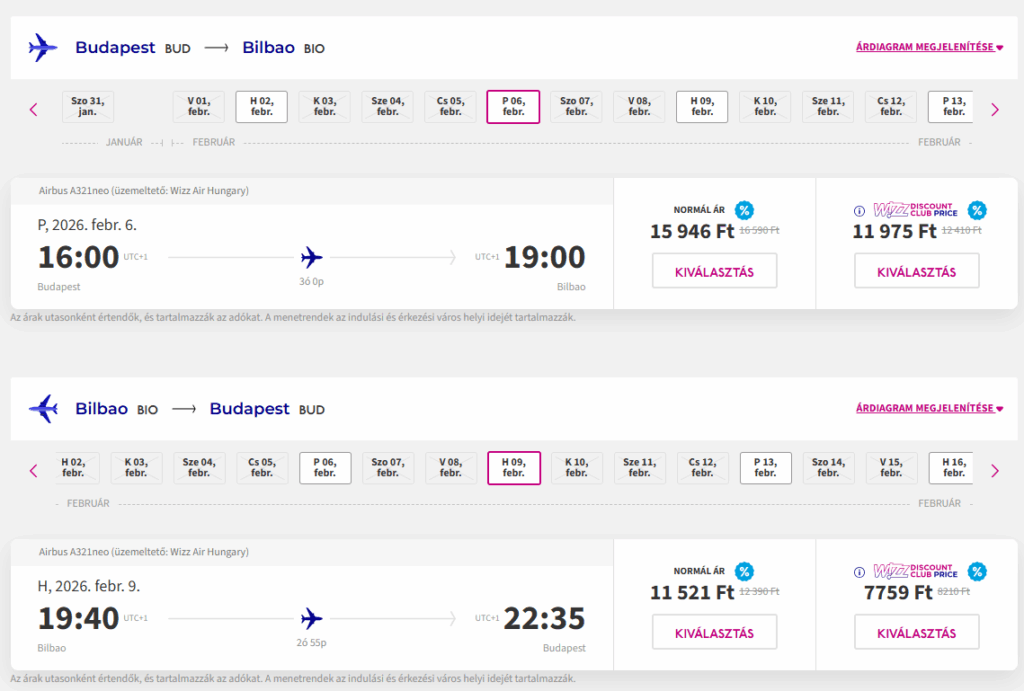The width and height of the screenshot is (1024, 691).
Task: Select return date P 13, febr.
Action: tap(765, 468)
